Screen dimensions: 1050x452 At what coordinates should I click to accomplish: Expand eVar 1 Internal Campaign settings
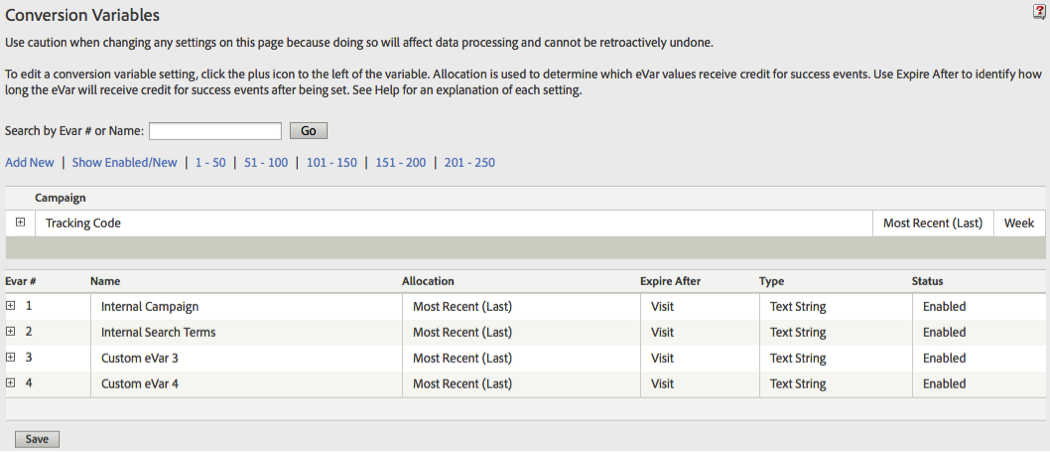click(10, 305)
